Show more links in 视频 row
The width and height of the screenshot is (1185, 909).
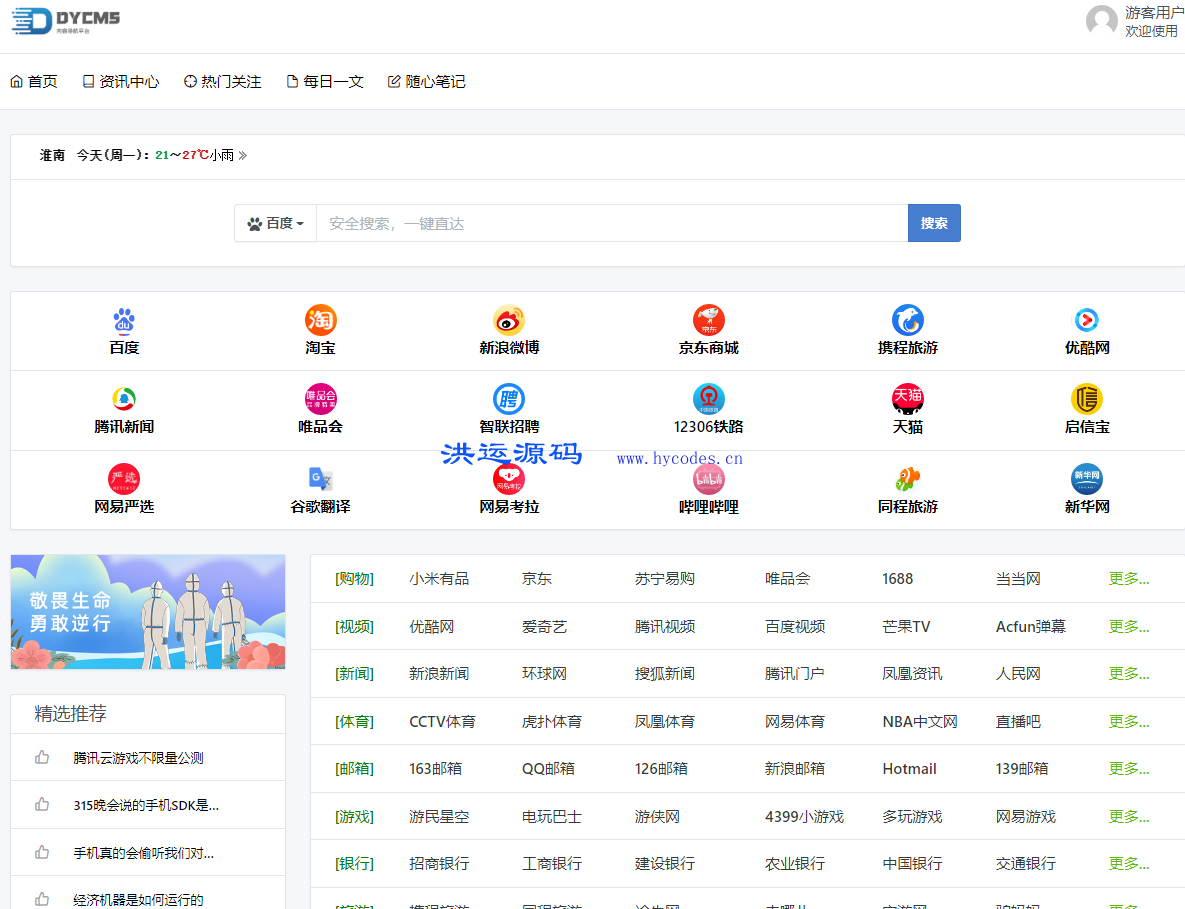[x=1128, y=626]
